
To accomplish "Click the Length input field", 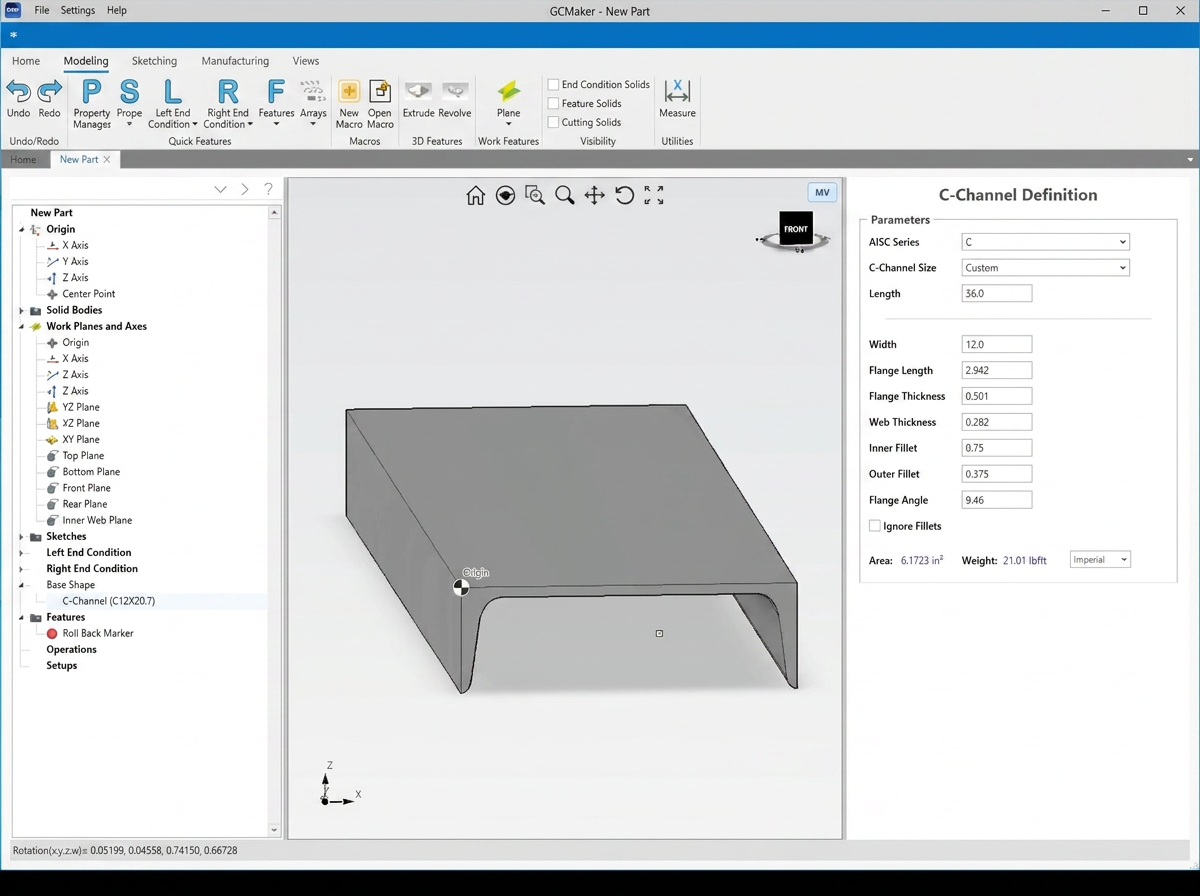I will coord(997,294).
